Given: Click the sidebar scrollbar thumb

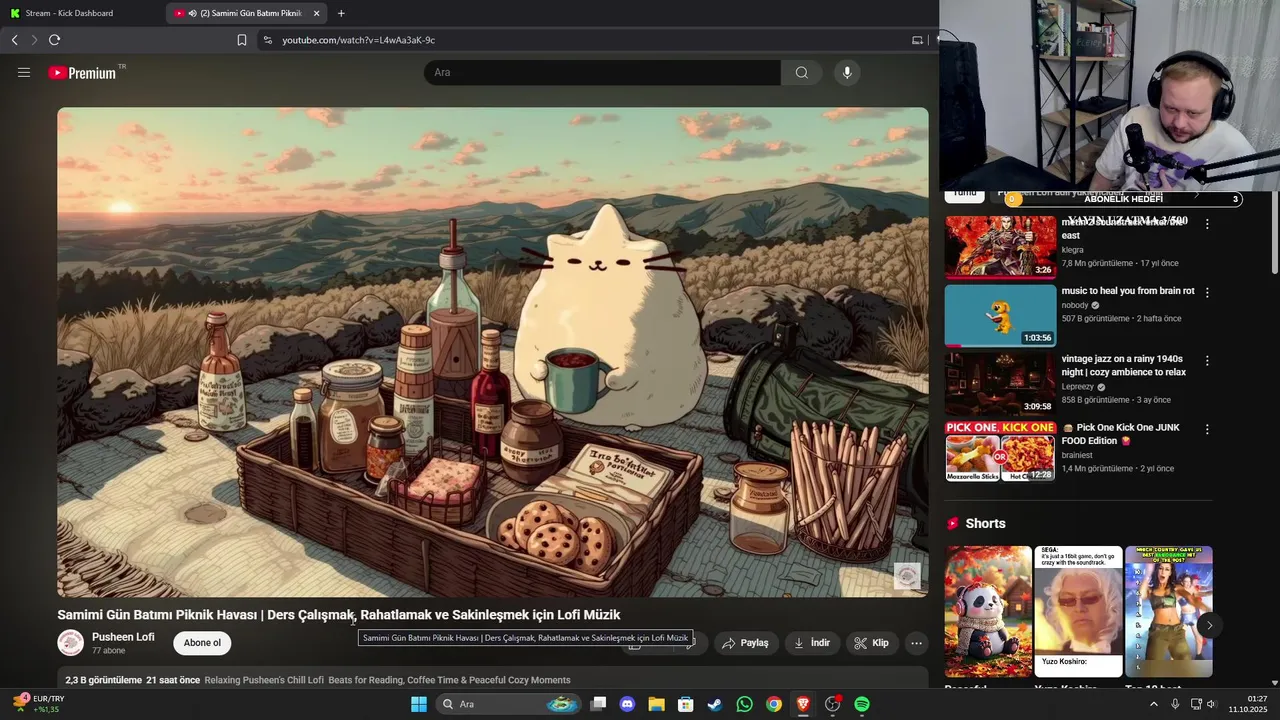Looking at the screenshot, I should (x=1274, y=230).
